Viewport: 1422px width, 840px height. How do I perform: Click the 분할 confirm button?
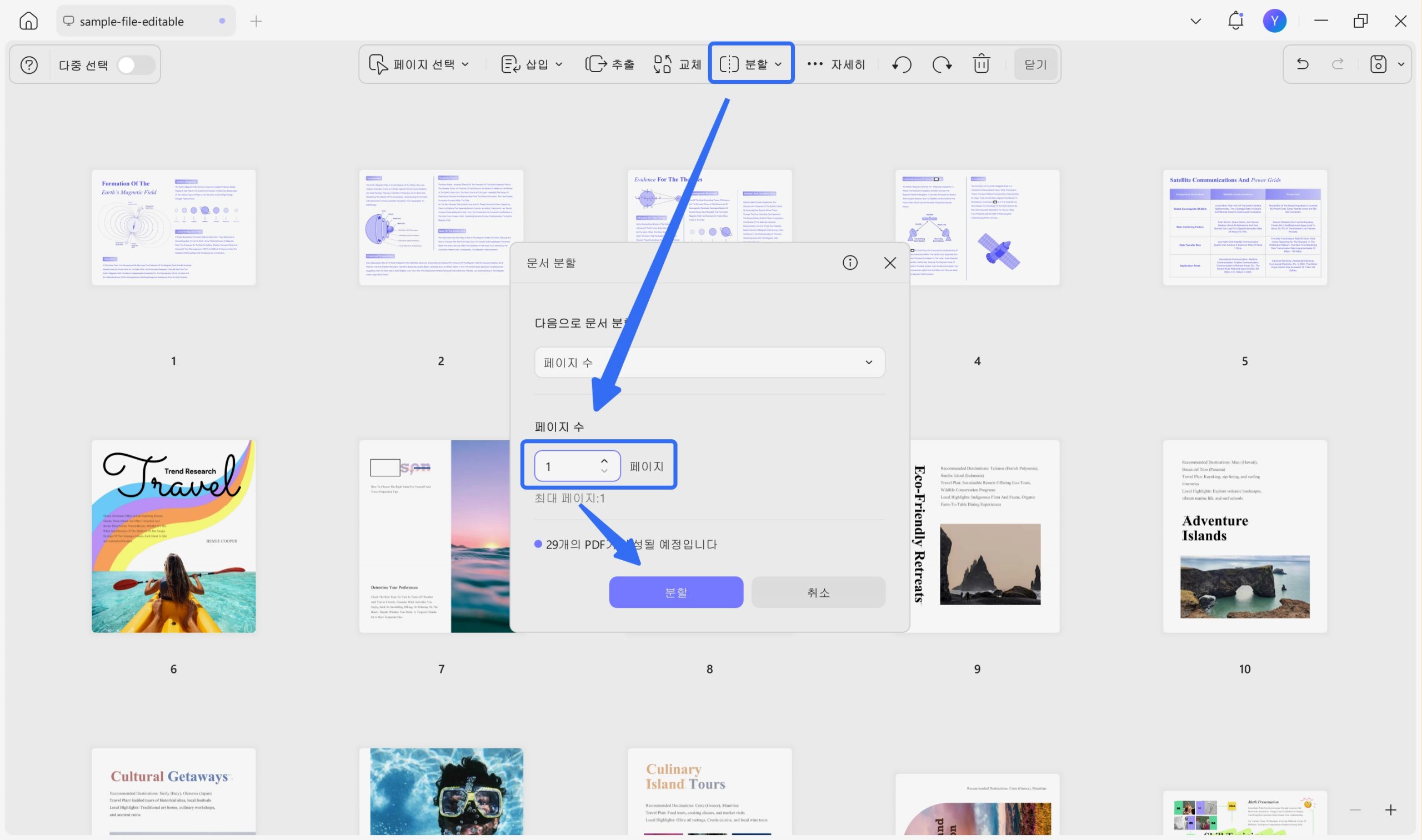[675, 592]
